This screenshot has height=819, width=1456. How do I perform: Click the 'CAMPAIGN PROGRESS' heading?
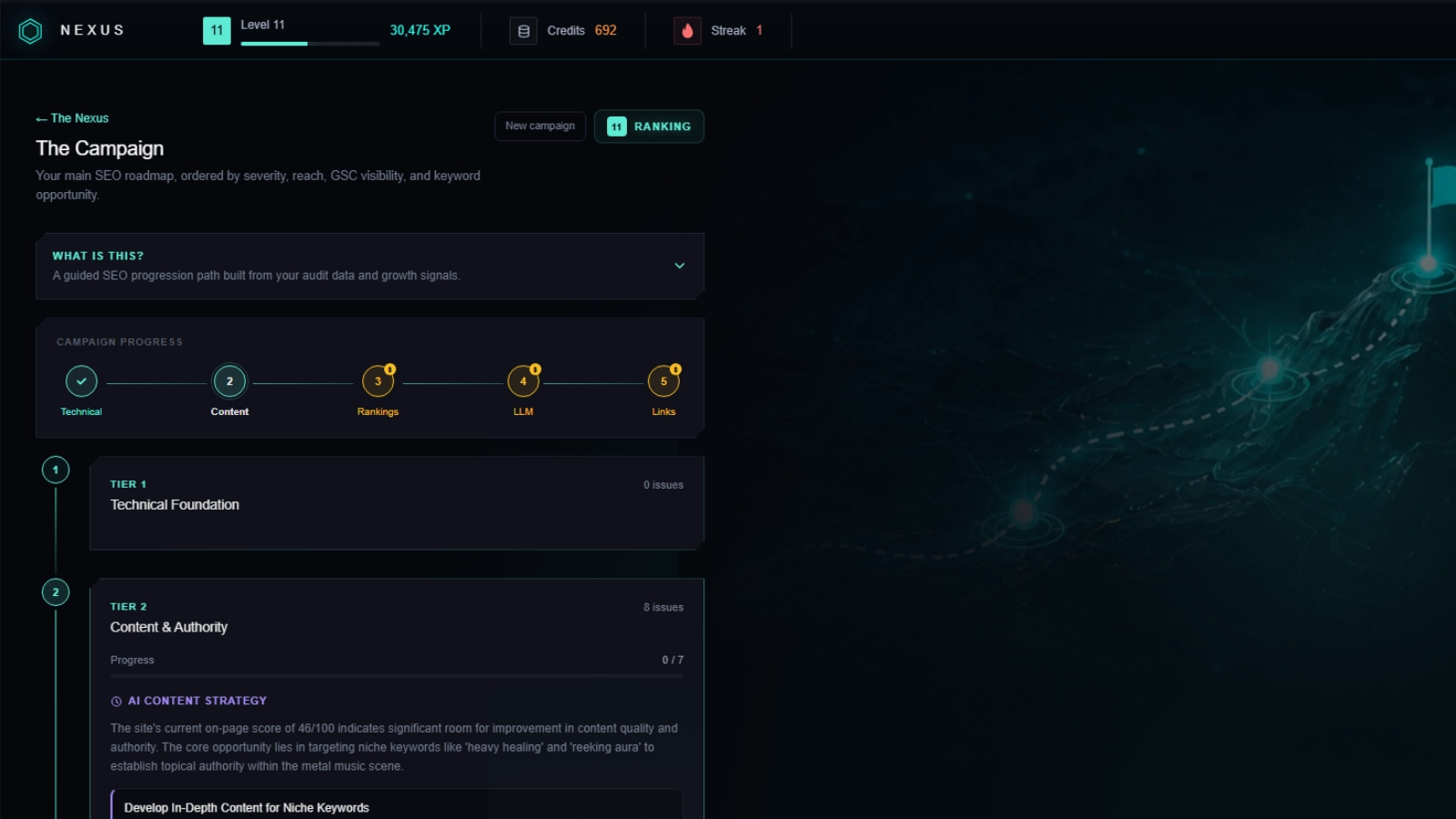click(119, 342)
